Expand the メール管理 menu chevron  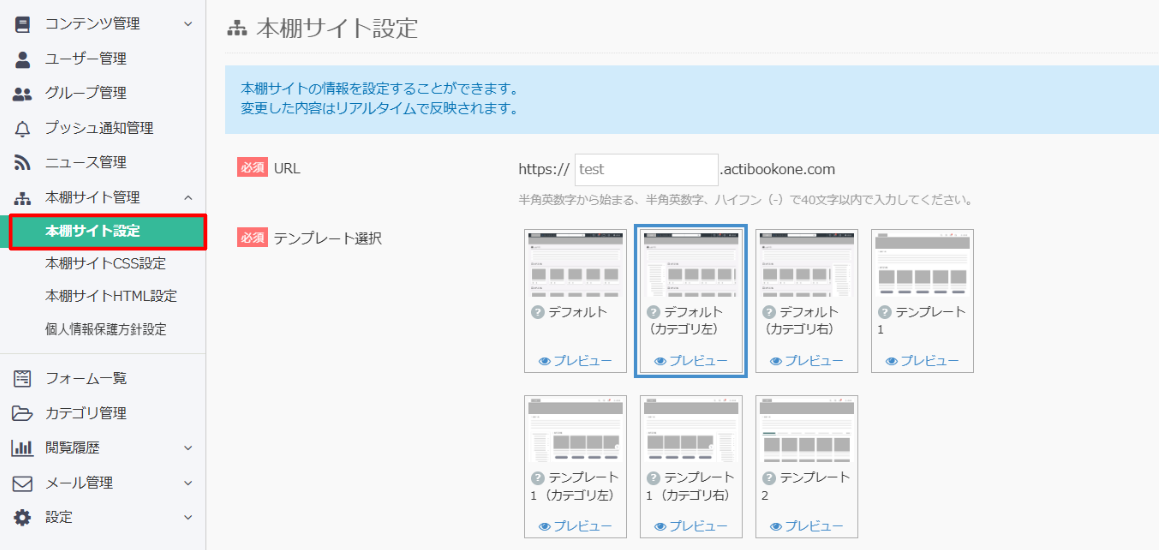(x=188, y=483)
